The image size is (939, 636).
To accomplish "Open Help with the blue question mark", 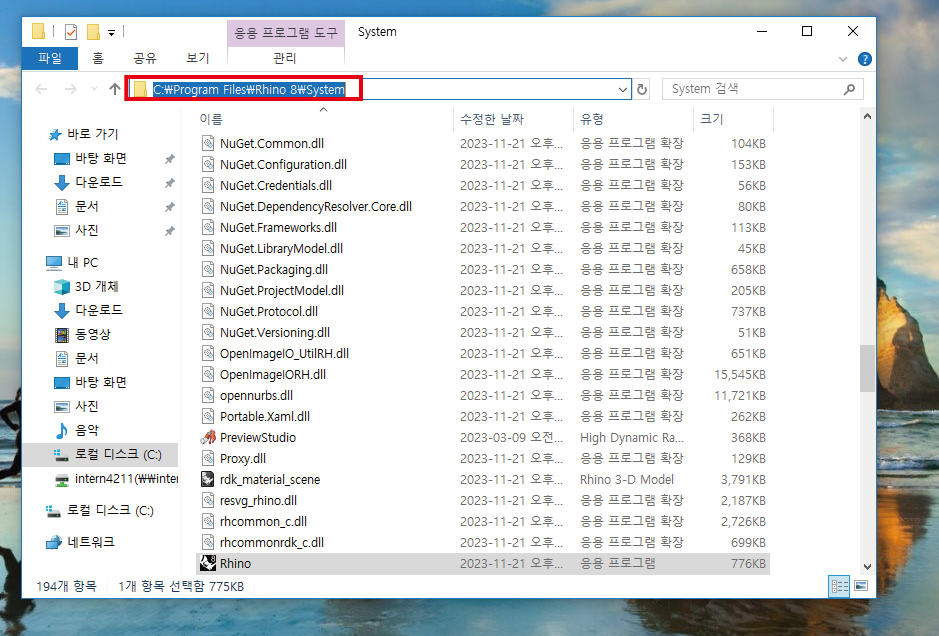I will [865, 59].
